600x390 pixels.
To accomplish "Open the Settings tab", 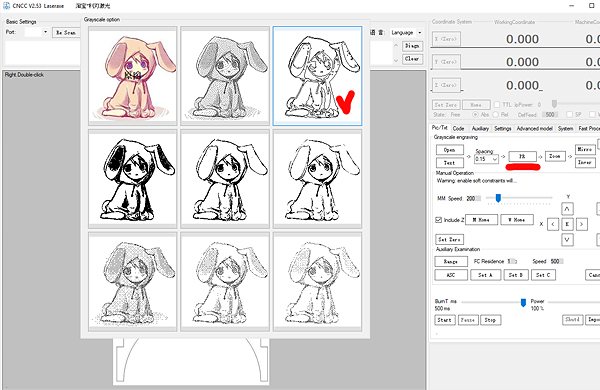I will pyautogui.click(x=502, y=129).
